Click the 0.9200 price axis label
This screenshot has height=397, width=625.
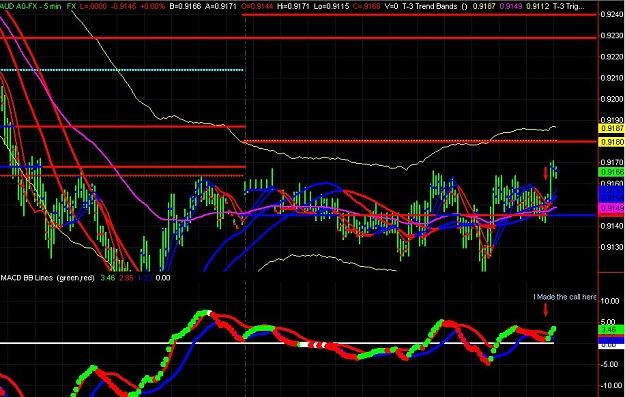point(611,99)
